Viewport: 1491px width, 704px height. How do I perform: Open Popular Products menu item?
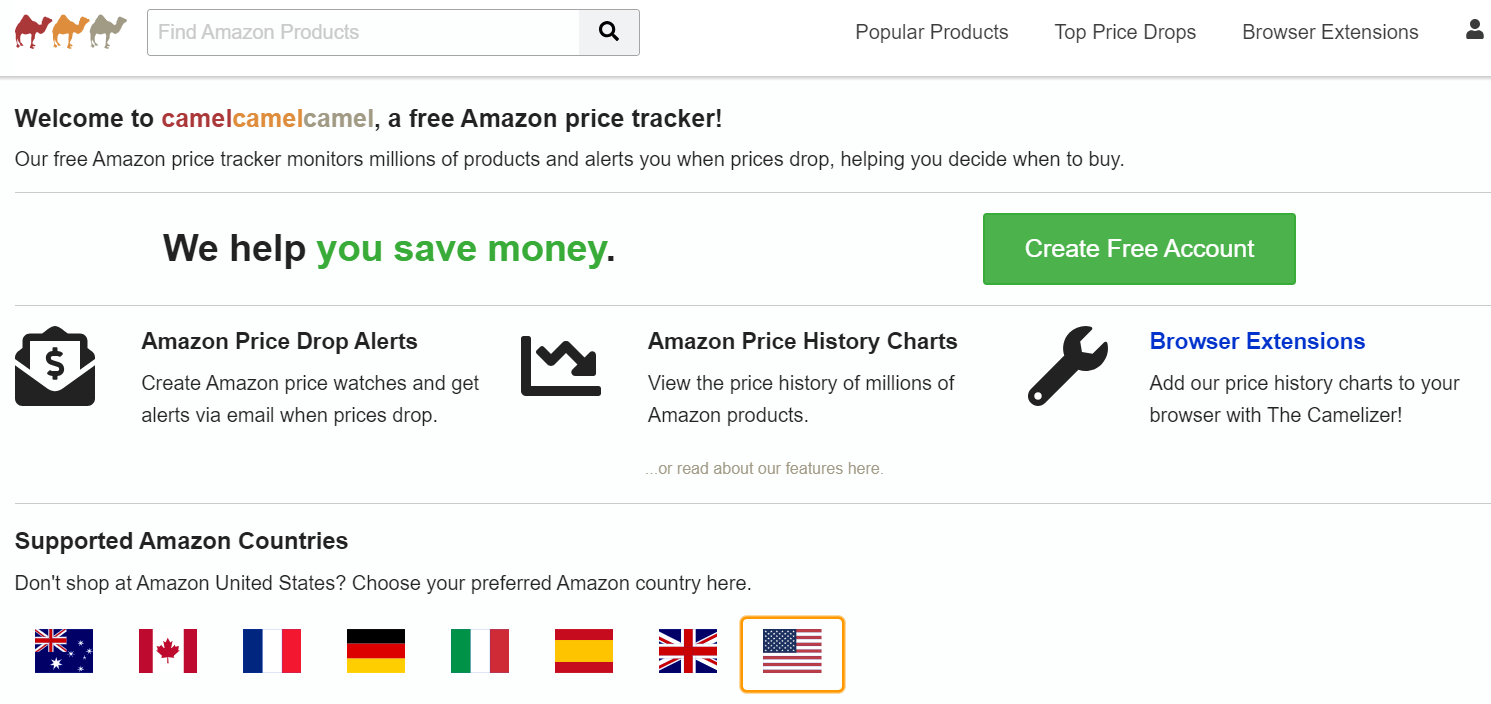[931, 32]
